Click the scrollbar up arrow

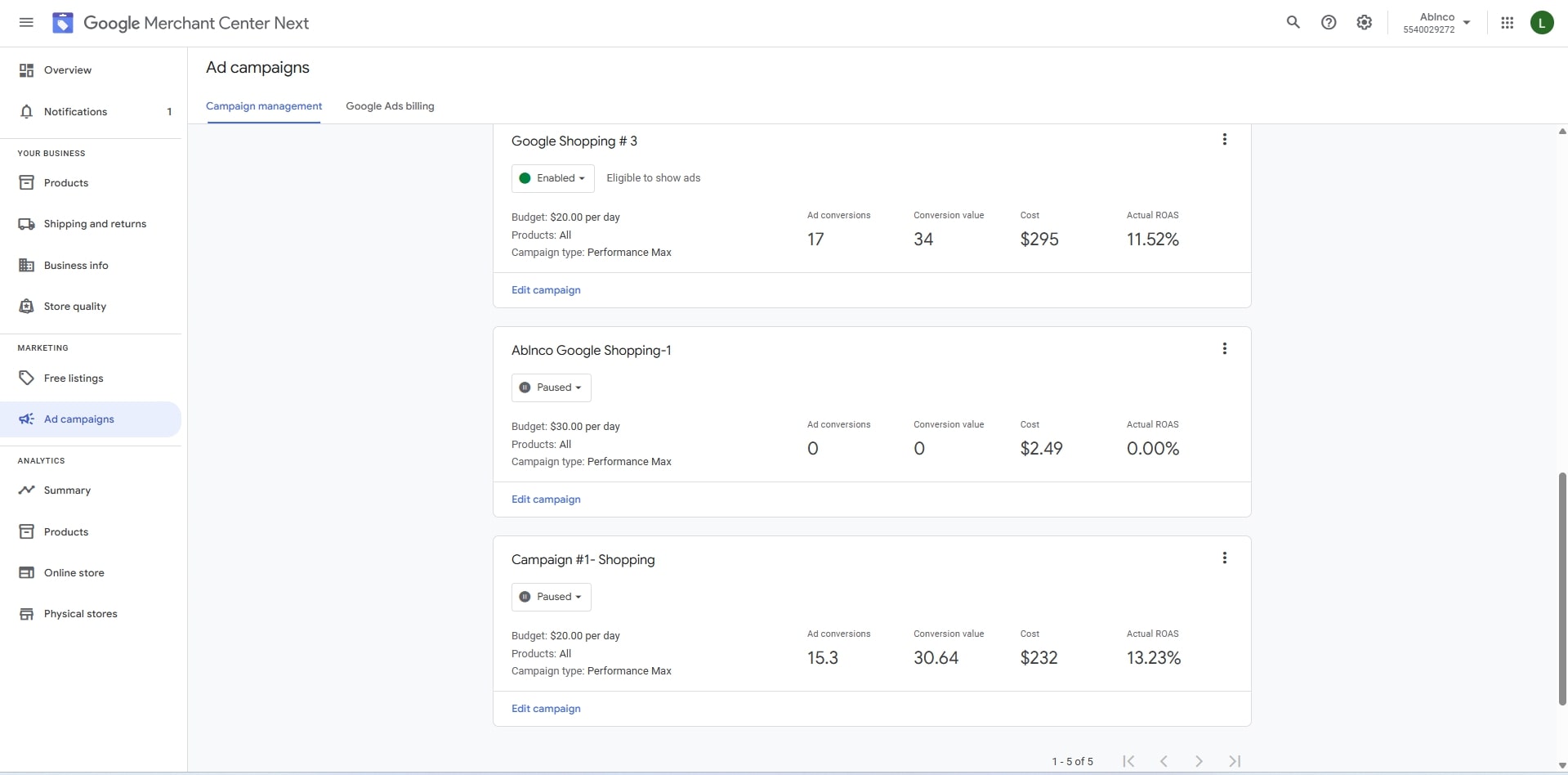(x=1562, y=131)
